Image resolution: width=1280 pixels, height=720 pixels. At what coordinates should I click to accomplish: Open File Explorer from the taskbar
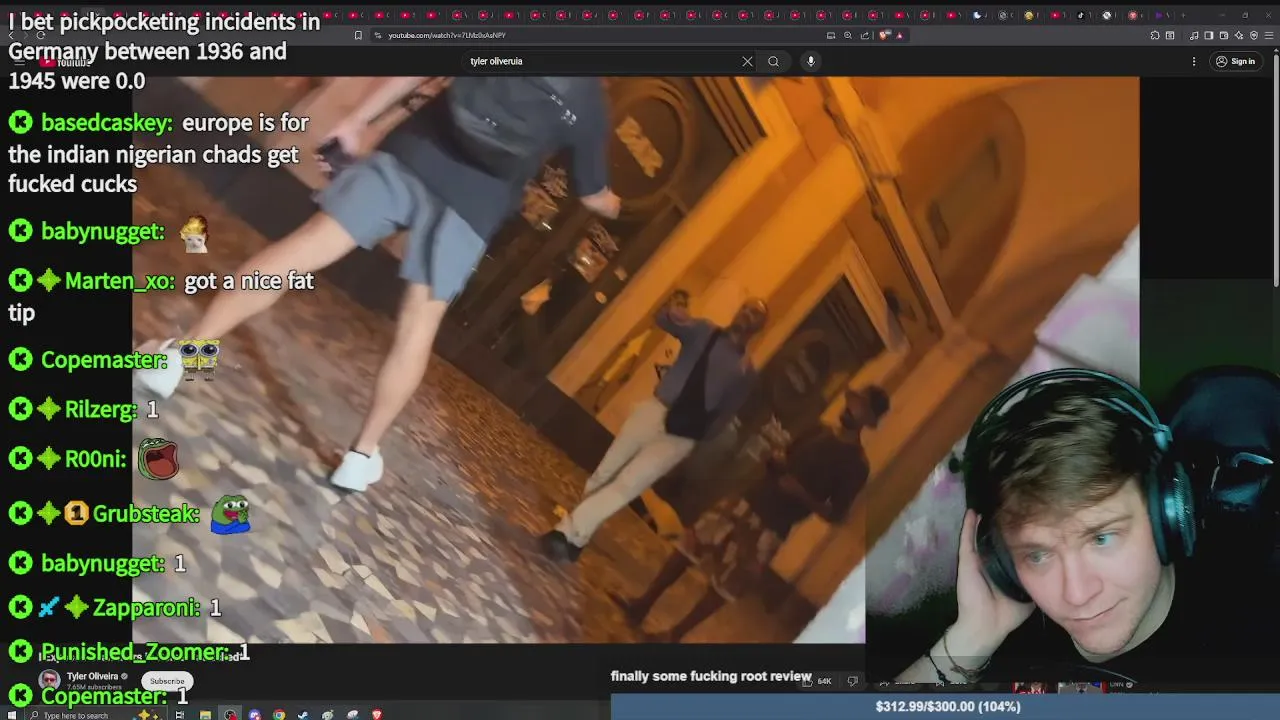coord(205,715)
